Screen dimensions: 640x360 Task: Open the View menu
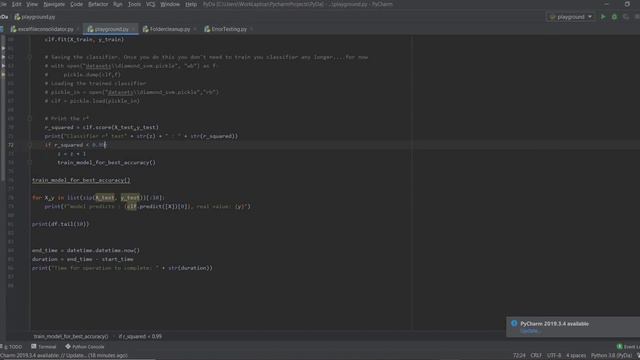(x=32, y=4)
